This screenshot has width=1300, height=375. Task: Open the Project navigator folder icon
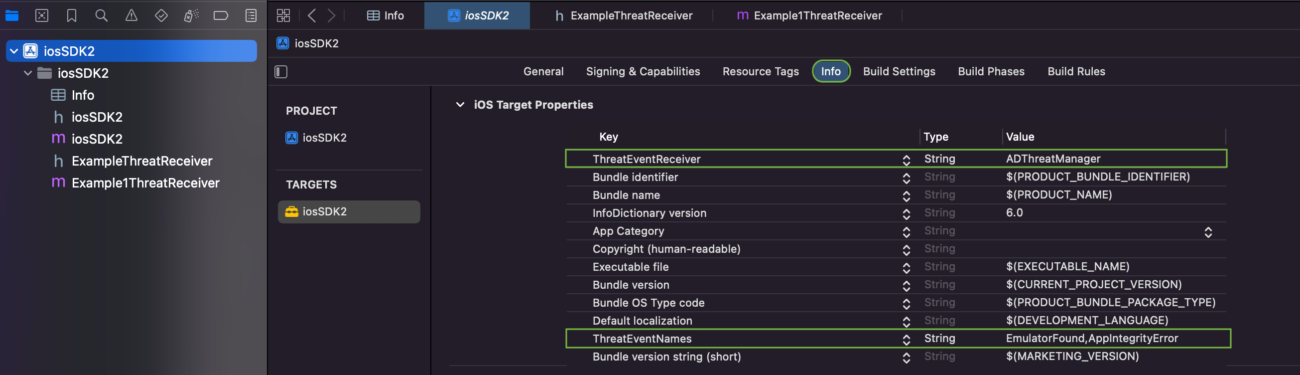click(x=12, y=16)
